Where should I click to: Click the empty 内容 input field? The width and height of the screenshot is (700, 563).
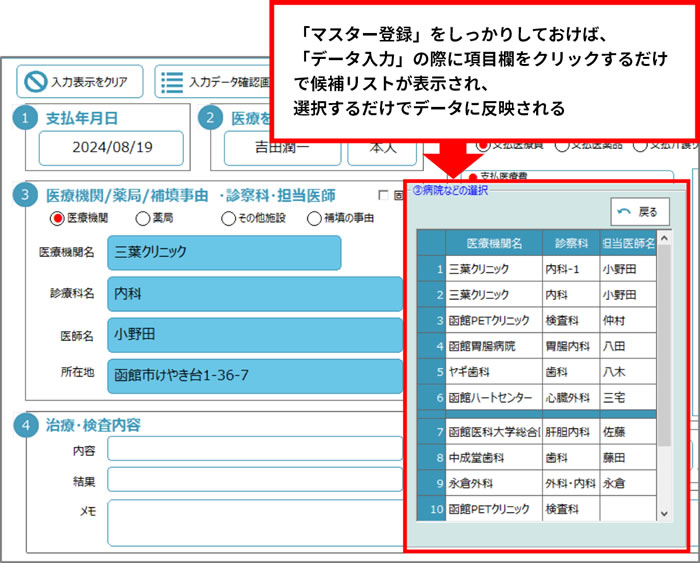tap(255, 449)
